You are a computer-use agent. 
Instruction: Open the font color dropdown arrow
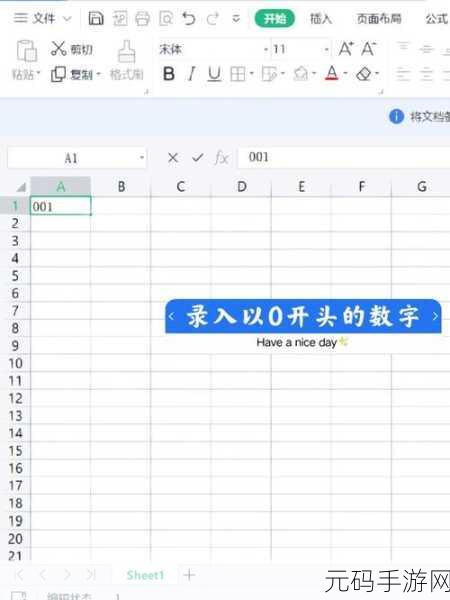[x=345, y=73]
